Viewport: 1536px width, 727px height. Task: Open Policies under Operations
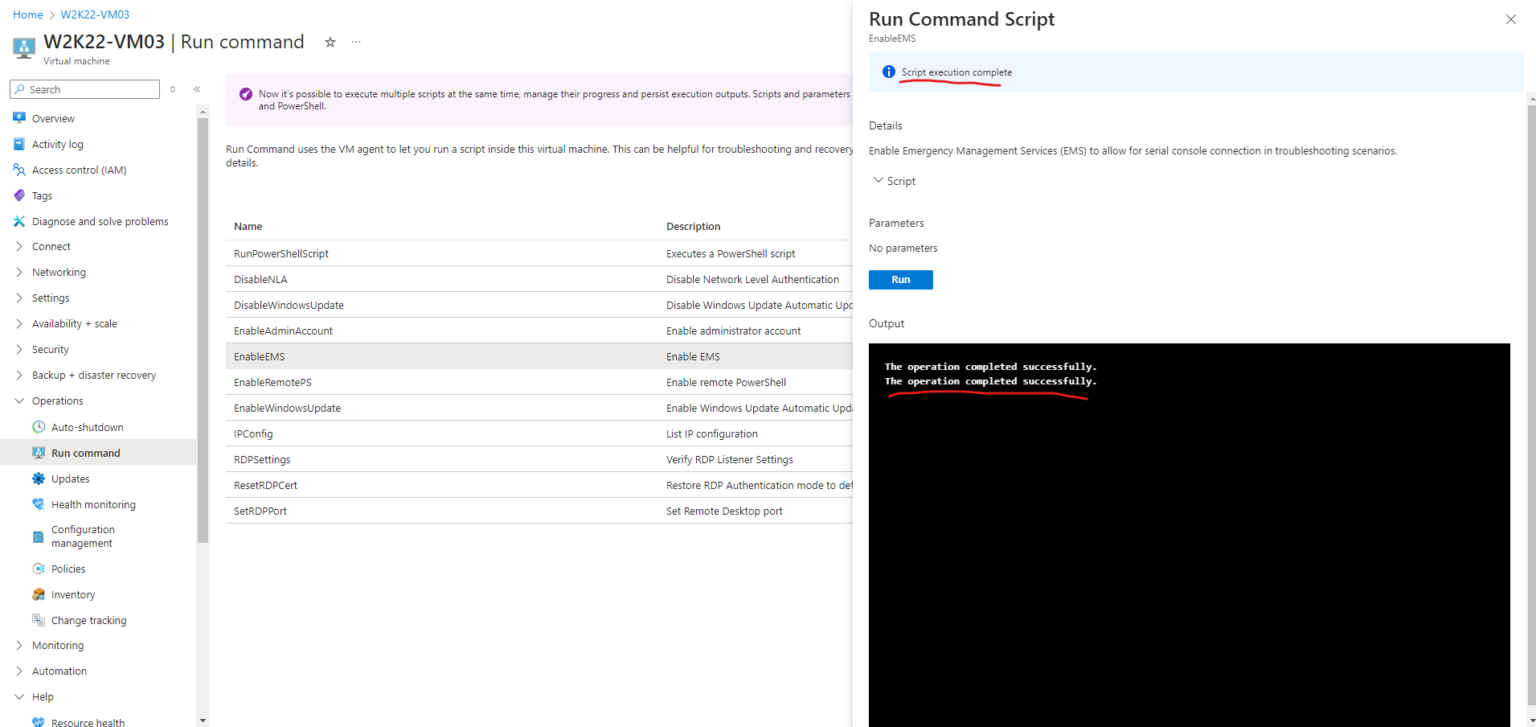[x=69, y=568]
